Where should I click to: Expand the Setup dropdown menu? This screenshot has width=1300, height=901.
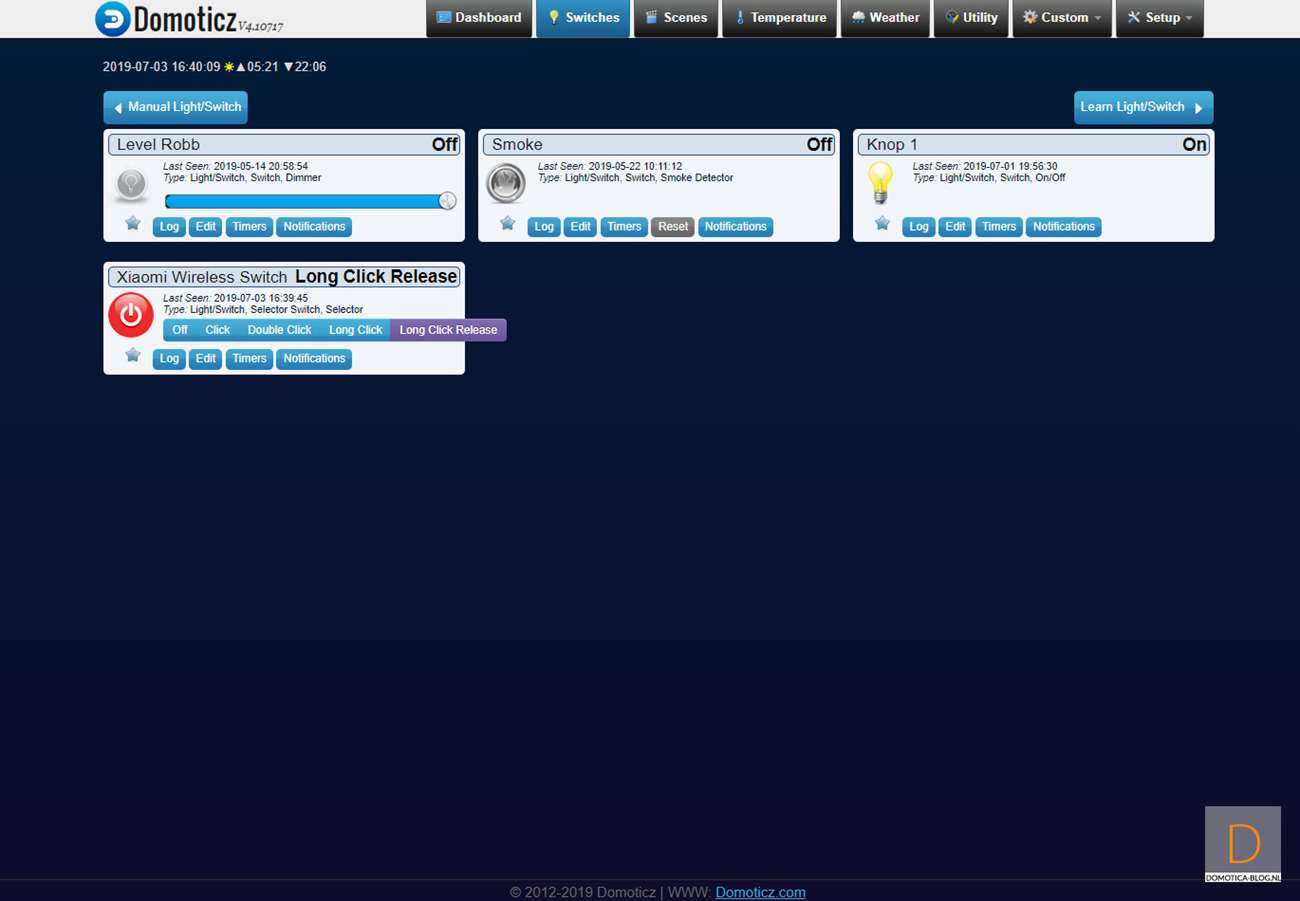1160,18
